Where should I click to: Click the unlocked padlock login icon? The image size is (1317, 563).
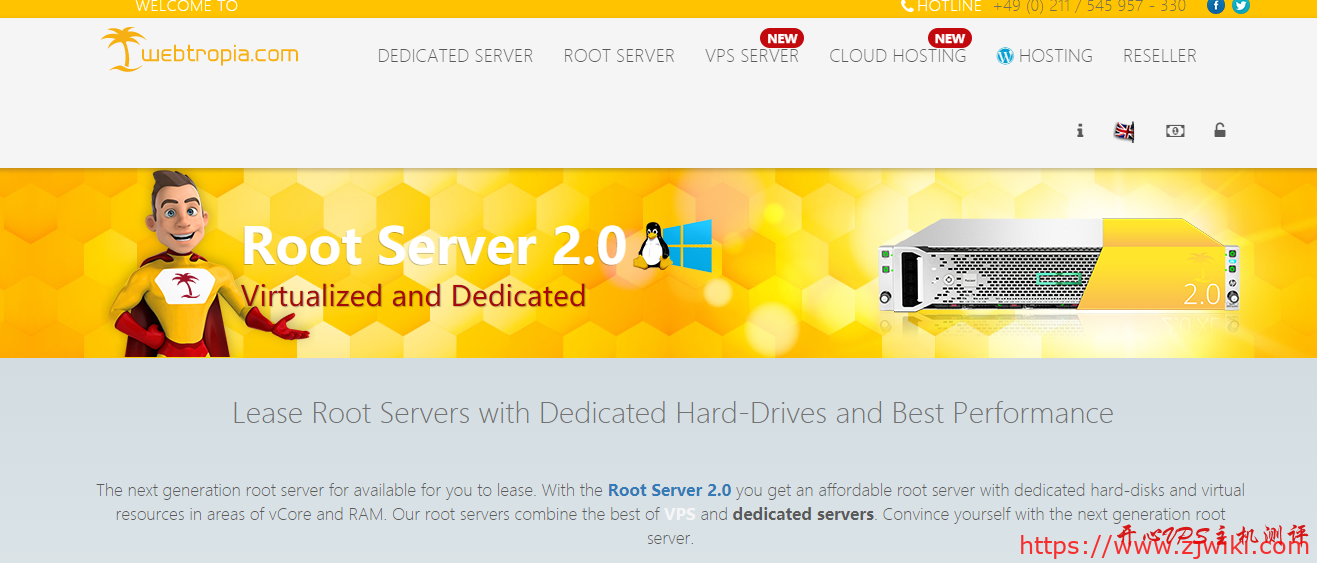click(1220, 130)
